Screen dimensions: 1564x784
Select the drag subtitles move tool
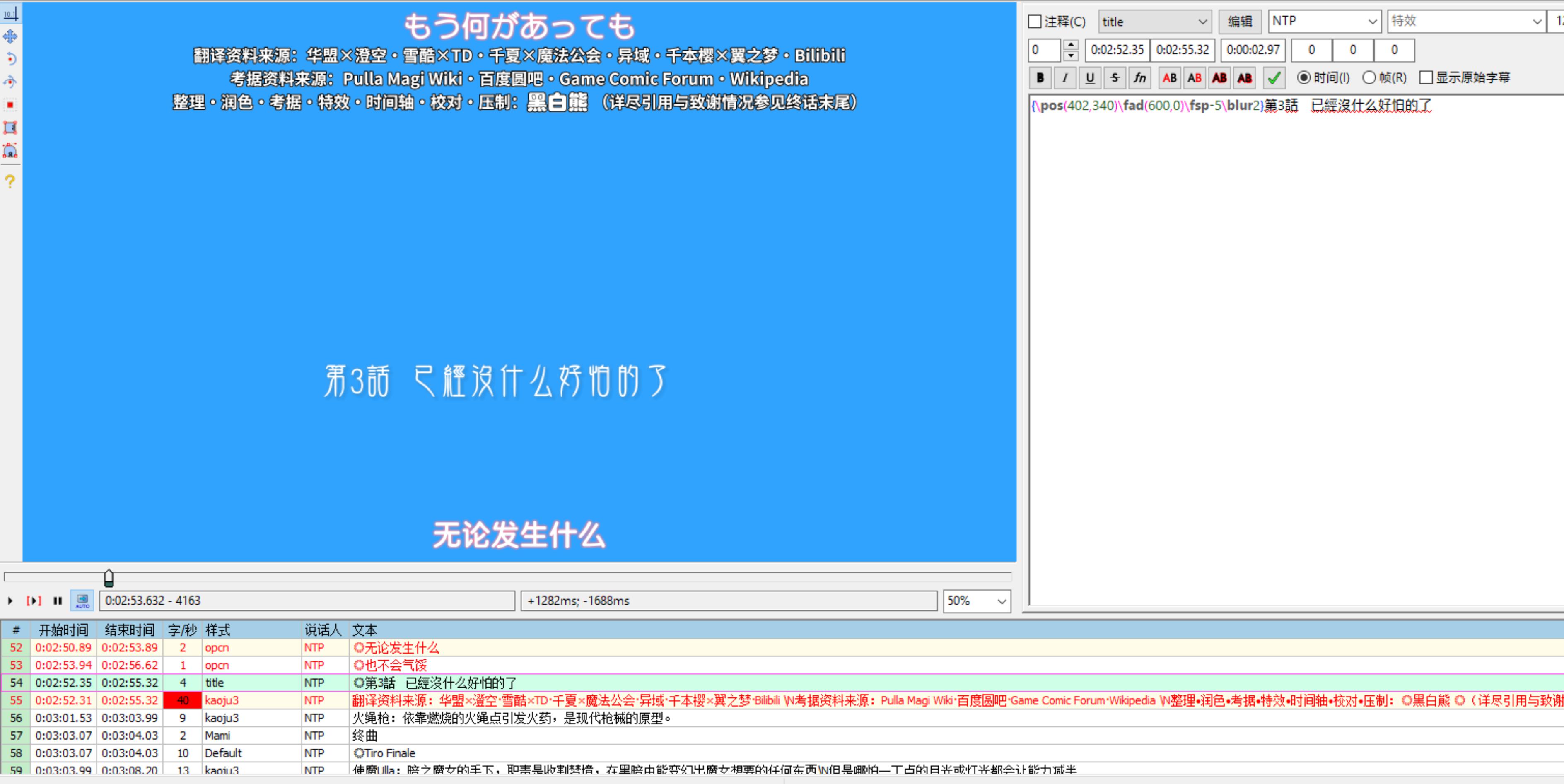click(10, 36)
